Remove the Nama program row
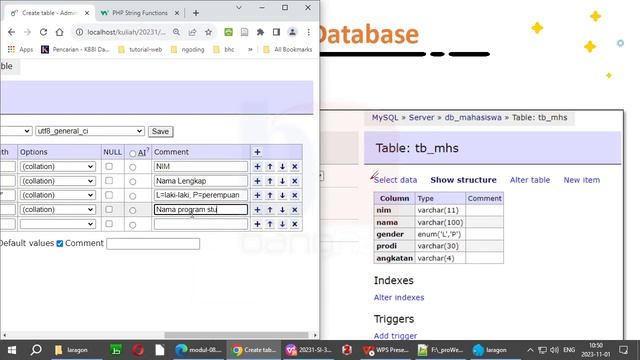This screenshot has height=360, width=640. tap(295, 209)
